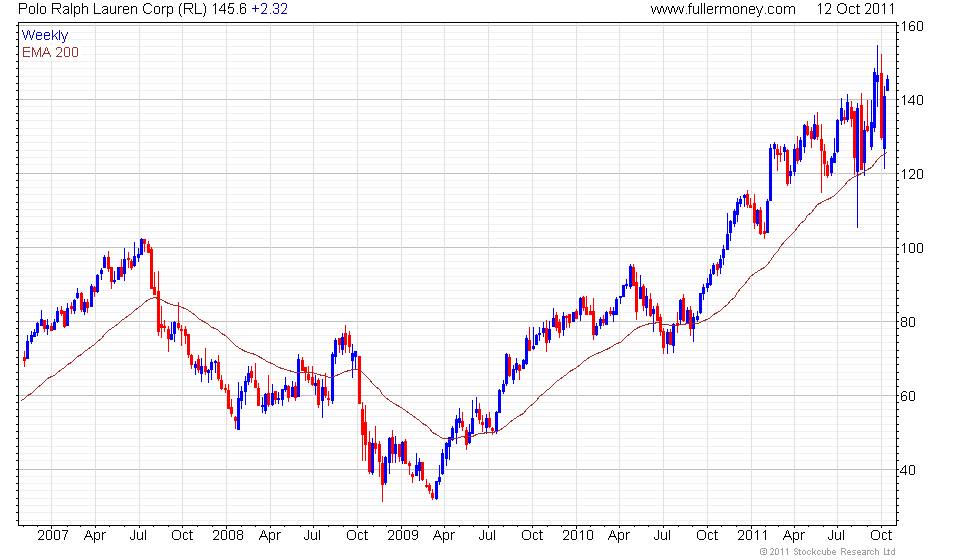Click the change value +2.32
Viewport: 980px width, 560px height.
click(269, 9)
